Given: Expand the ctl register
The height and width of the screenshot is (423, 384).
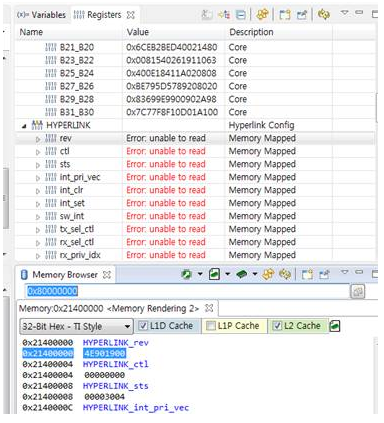Looking at the screenshot, I should [38, 152].
